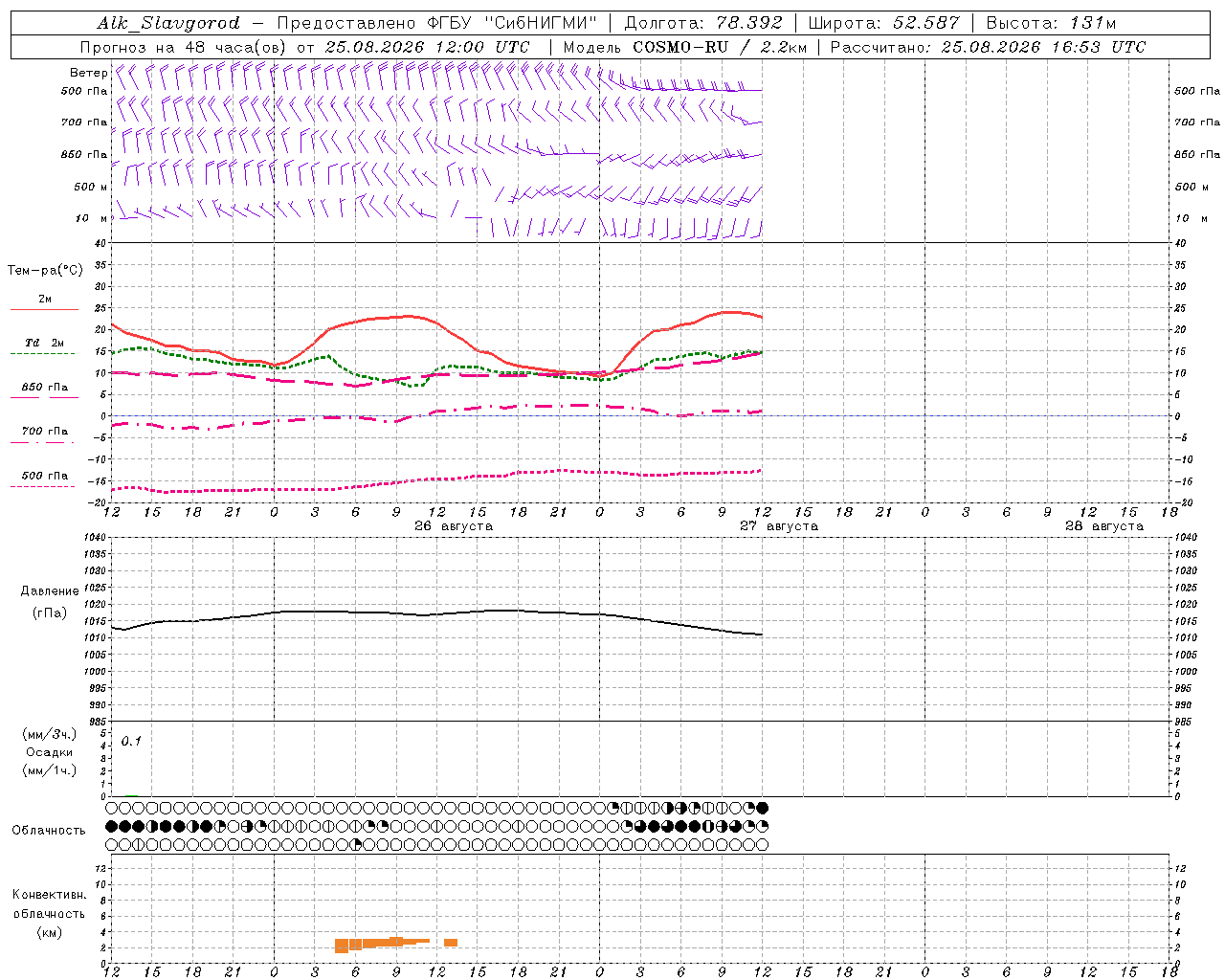Screen dimensions: 1225x980
Task: Select the Давление (гПа) panel label
Action: (x=50, y=602)
